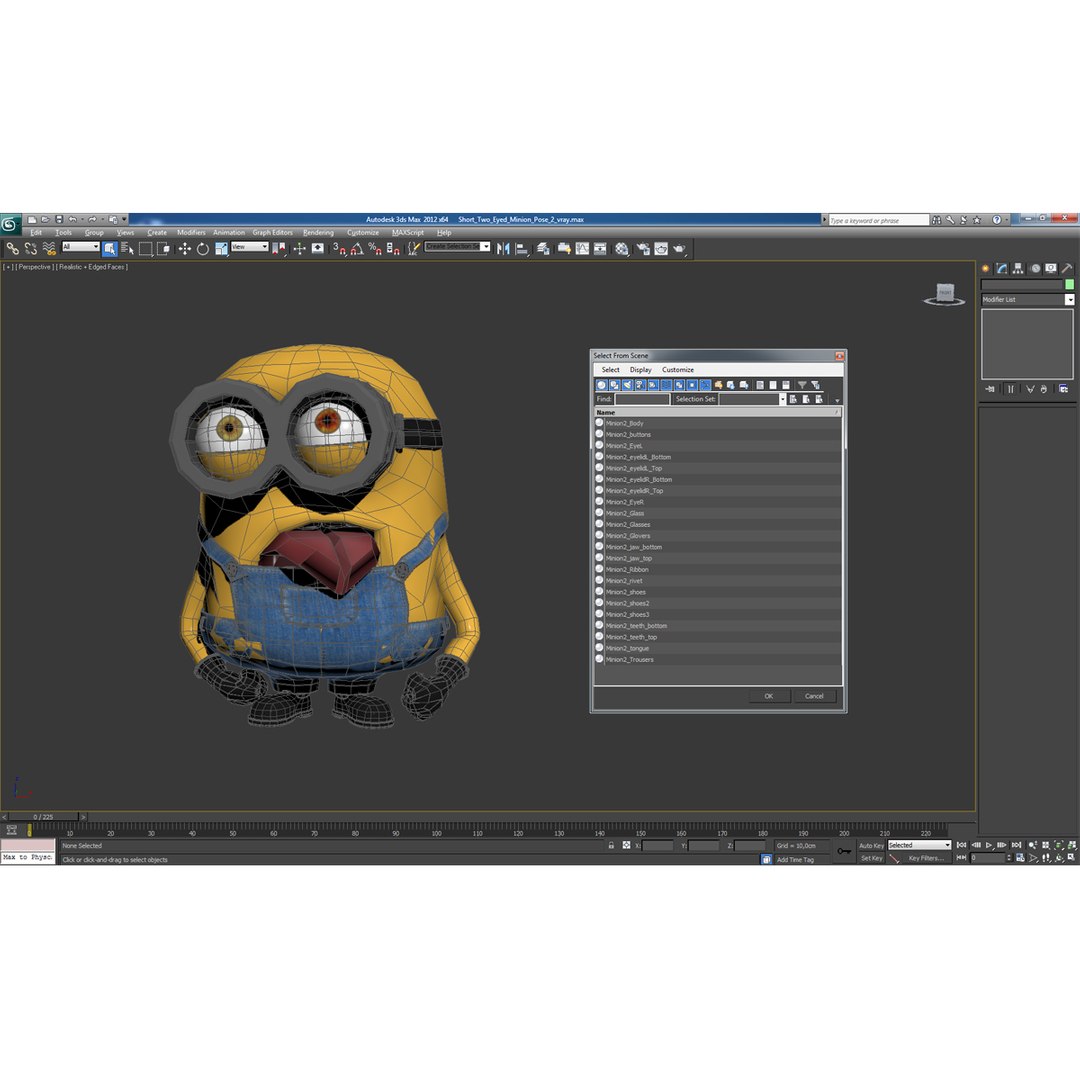Activate the Select and Scale tool

tap(221, 249)
